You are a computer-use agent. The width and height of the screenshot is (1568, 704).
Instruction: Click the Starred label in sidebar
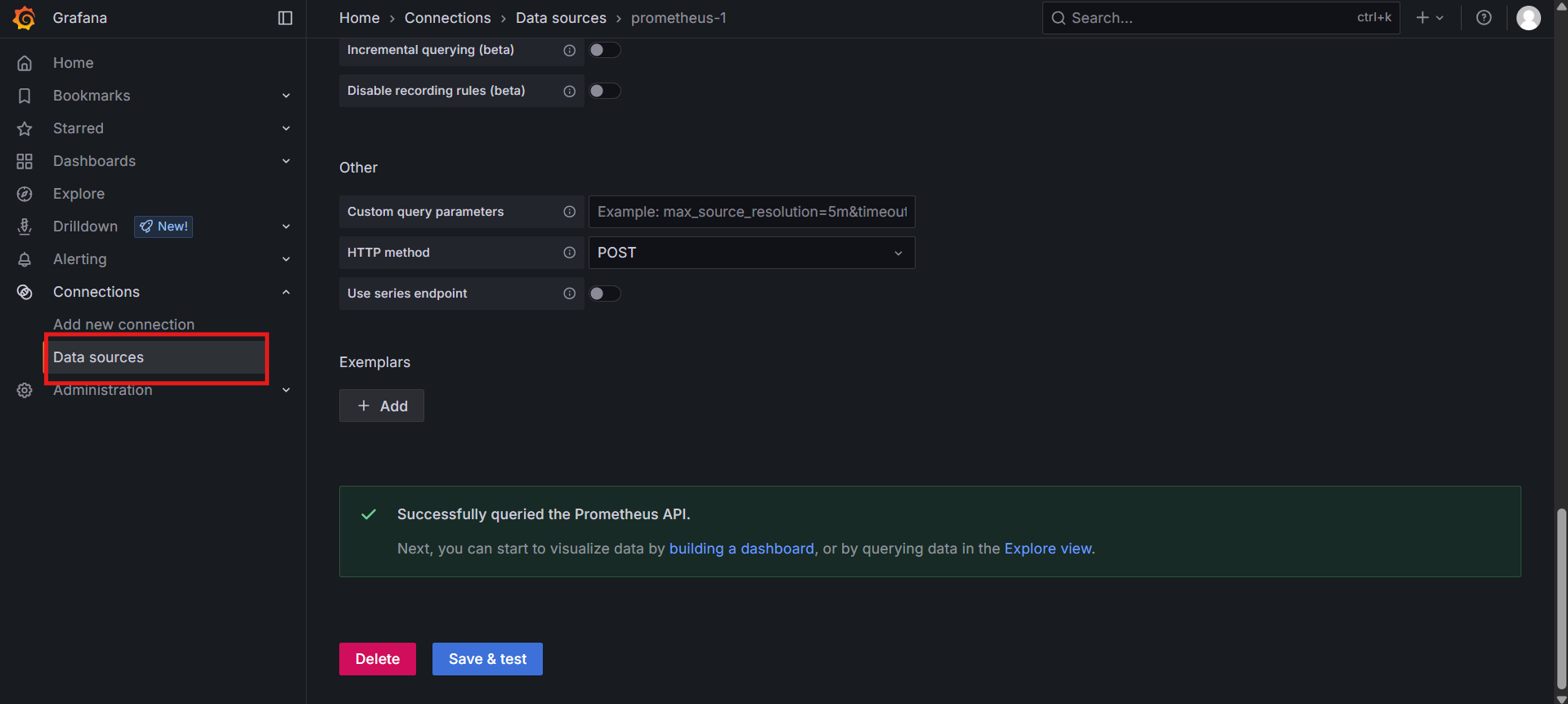pos(78,128)
